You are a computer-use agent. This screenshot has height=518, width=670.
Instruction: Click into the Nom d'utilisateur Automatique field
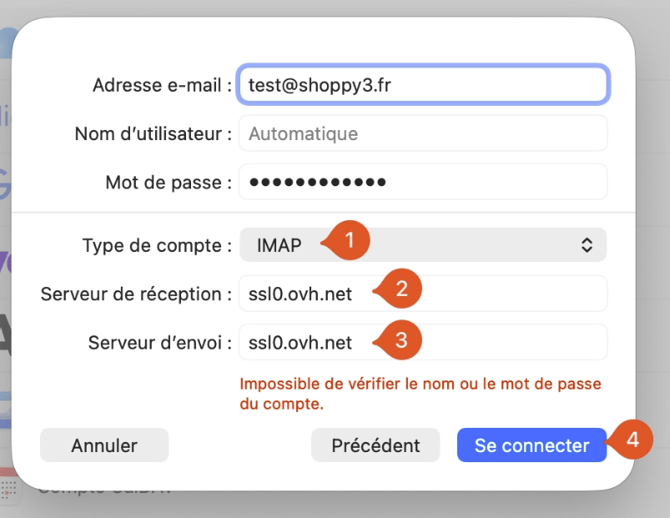click(x=423, y=133)
